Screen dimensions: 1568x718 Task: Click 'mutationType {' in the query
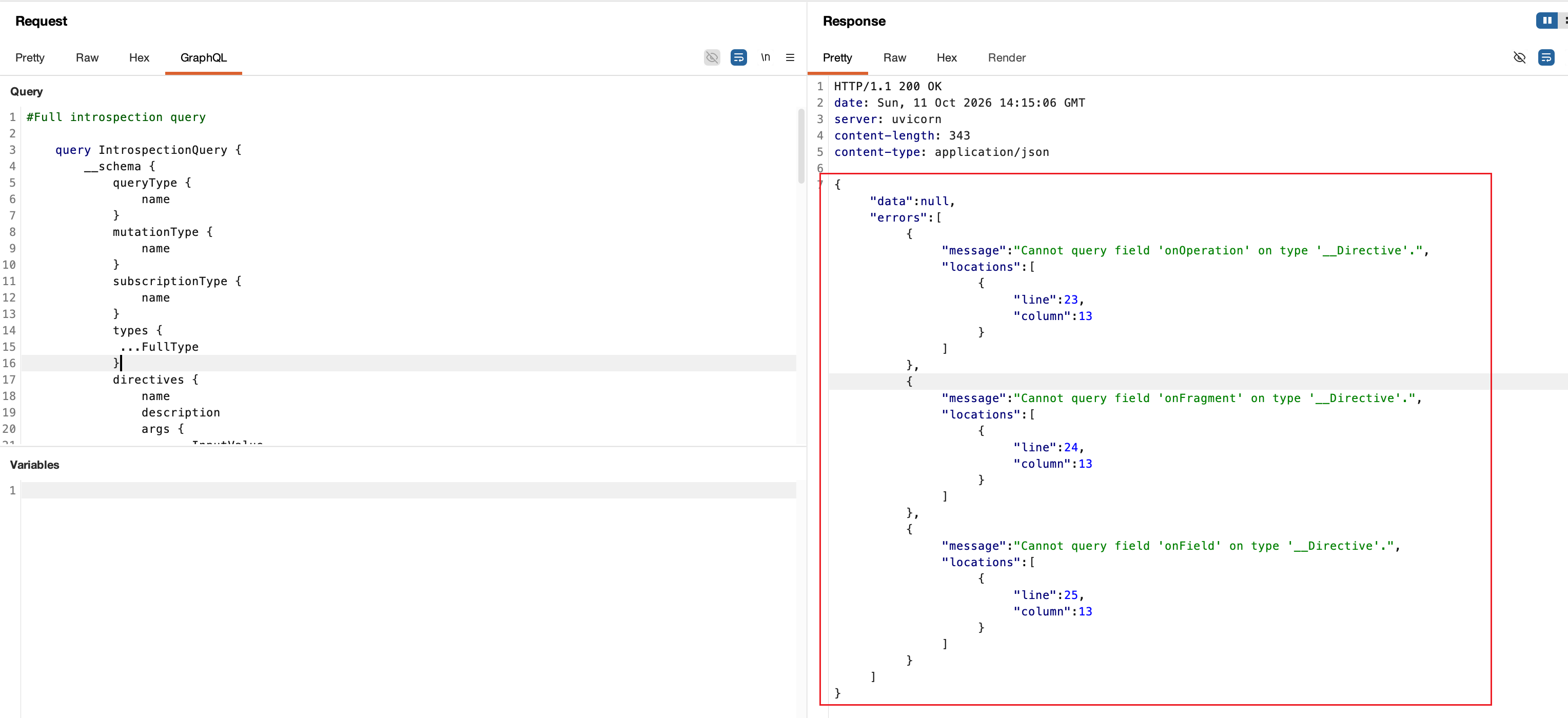[163, 232]
